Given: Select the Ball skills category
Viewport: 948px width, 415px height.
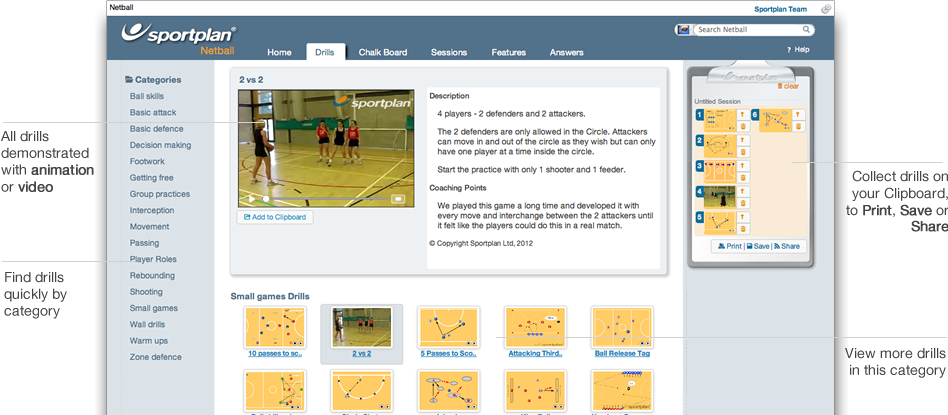Looking at the screenshot, I should coord(146,96).
